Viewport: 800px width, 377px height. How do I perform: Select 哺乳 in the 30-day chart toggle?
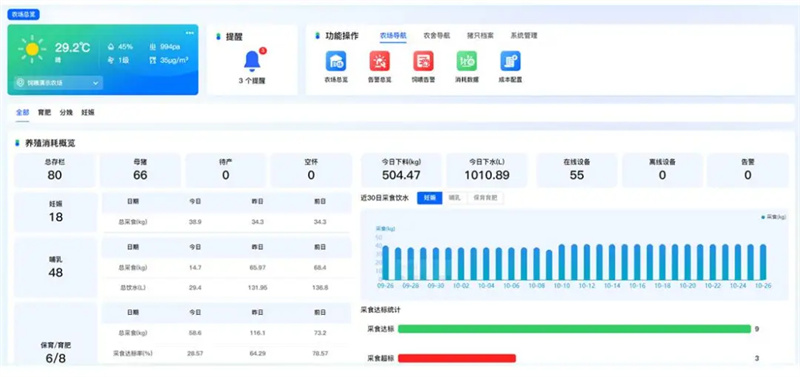[455, 198]
